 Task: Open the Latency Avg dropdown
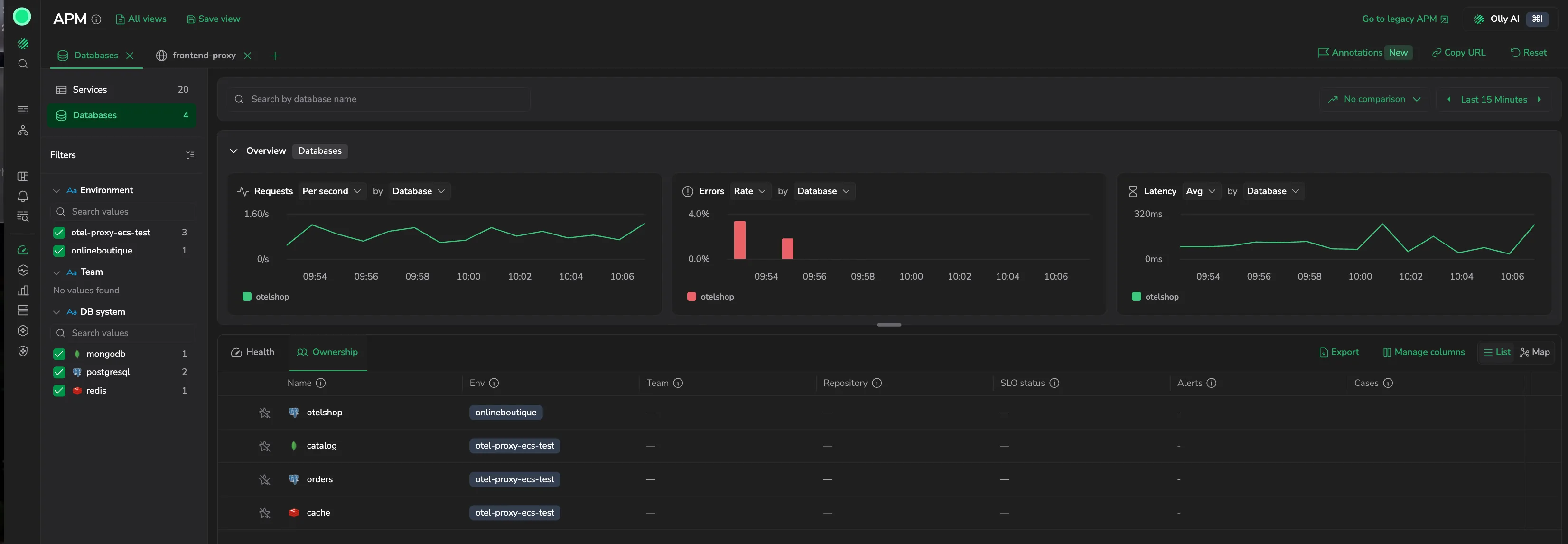point(1201,191)
